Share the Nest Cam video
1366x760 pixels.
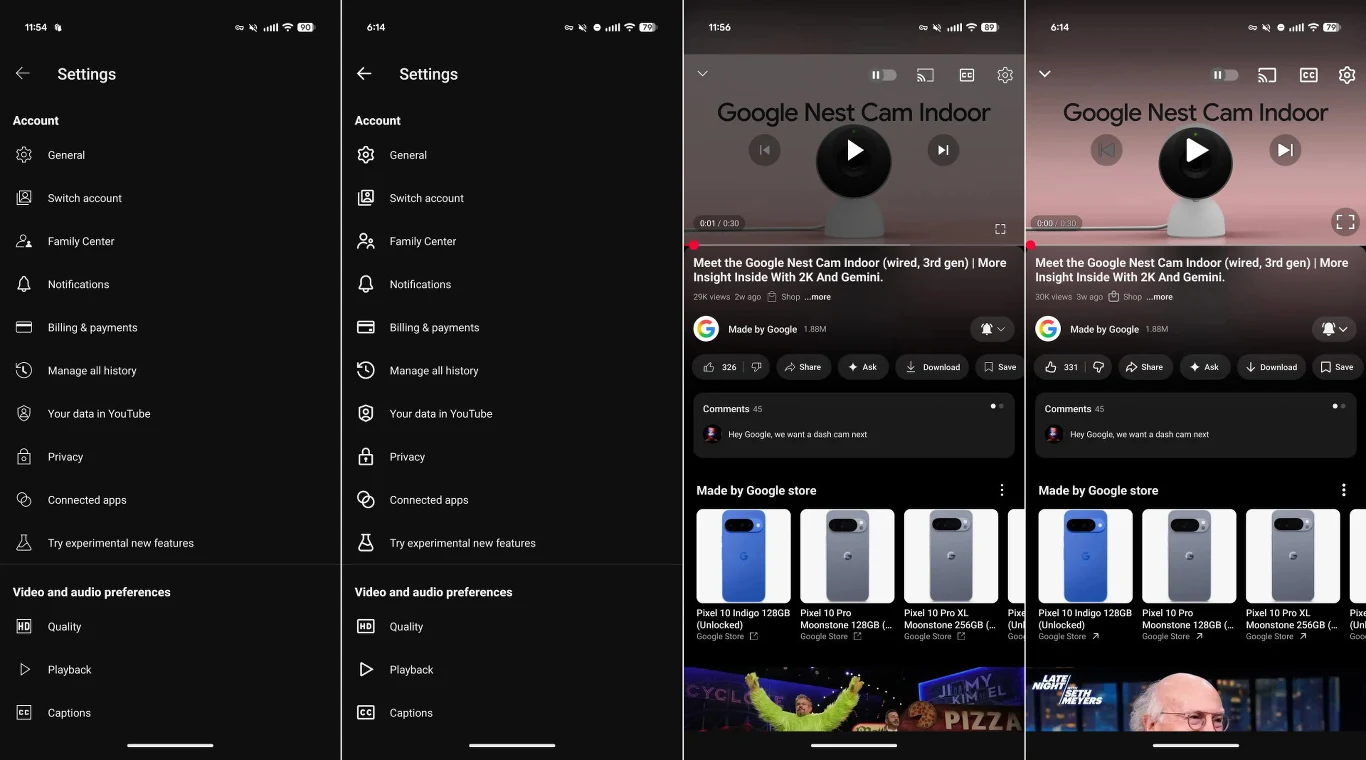tap(803, 367)
